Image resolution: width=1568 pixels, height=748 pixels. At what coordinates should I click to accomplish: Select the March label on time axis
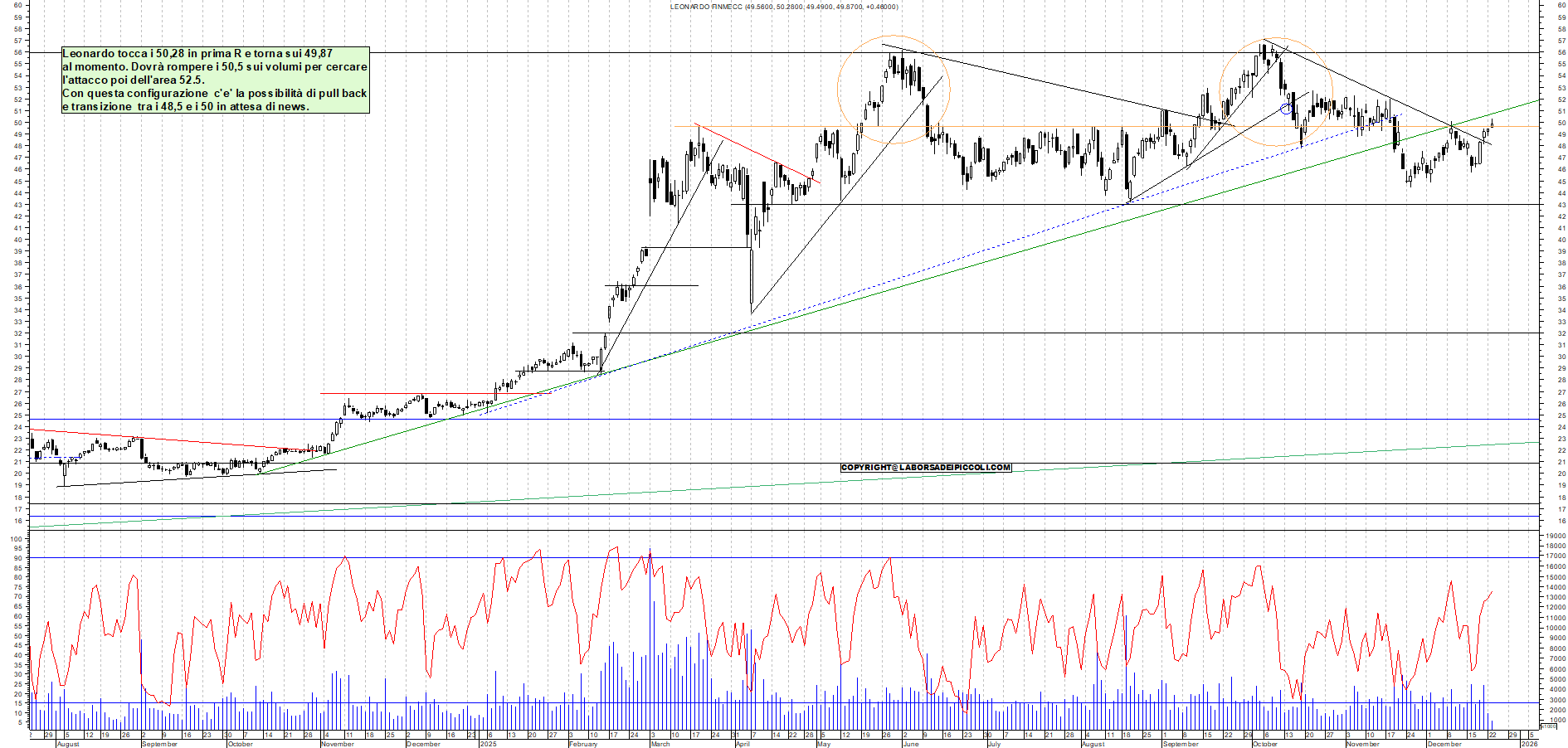660,744
